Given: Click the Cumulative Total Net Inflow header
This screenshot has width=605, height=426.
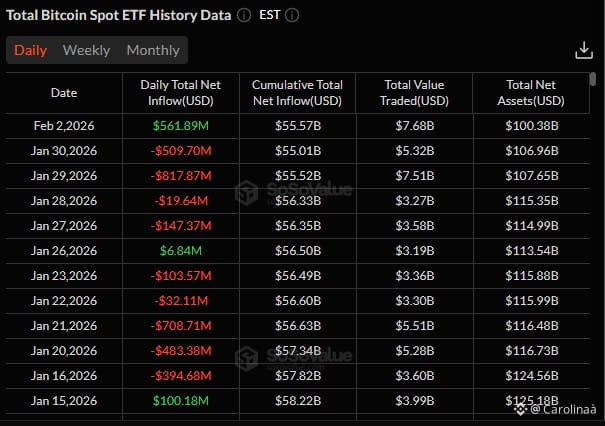Looking at the screenshot, I should (297, 93).
